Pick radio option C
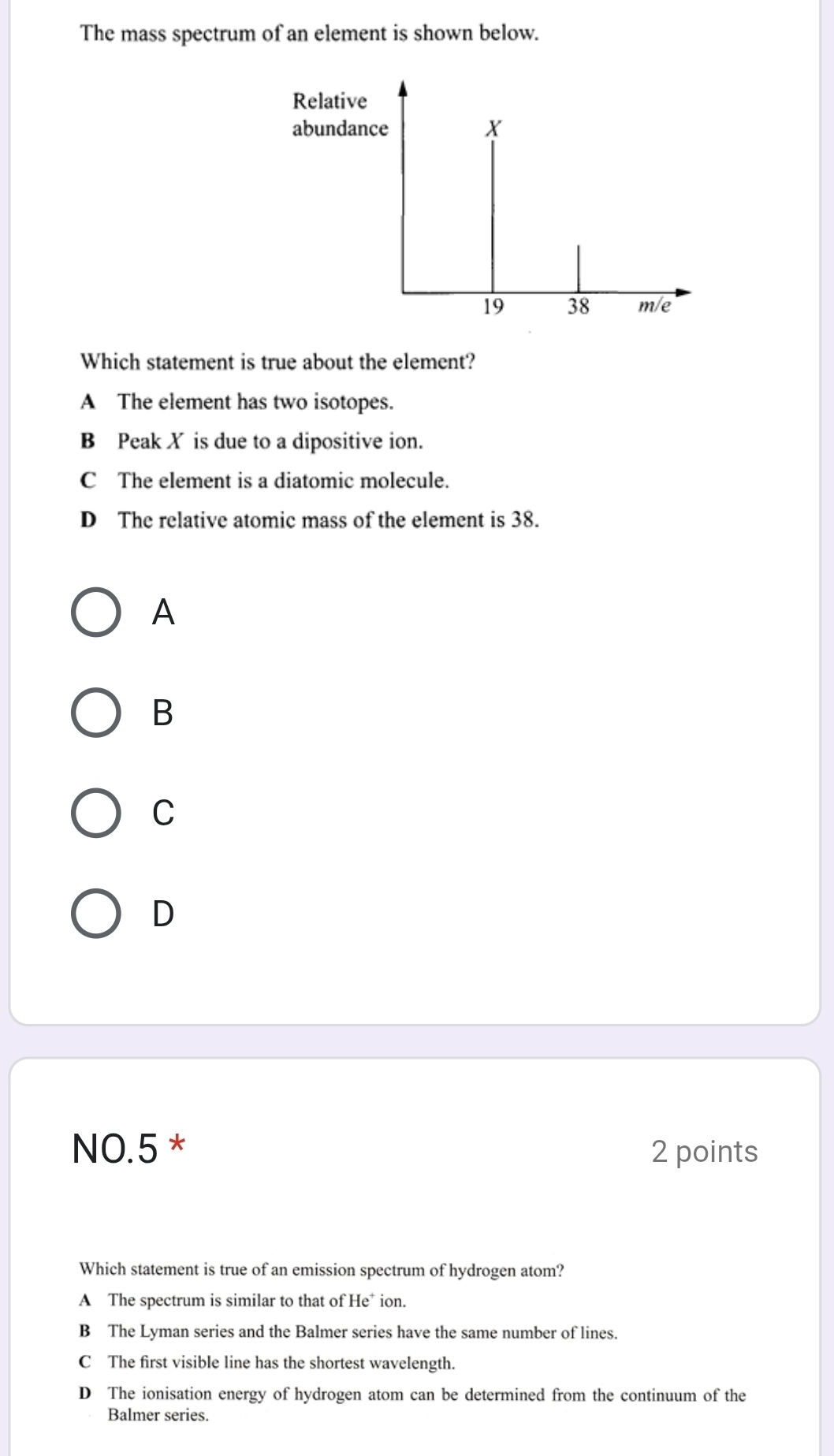Viewport: 834px width, 1456px height. pos(96,813)
